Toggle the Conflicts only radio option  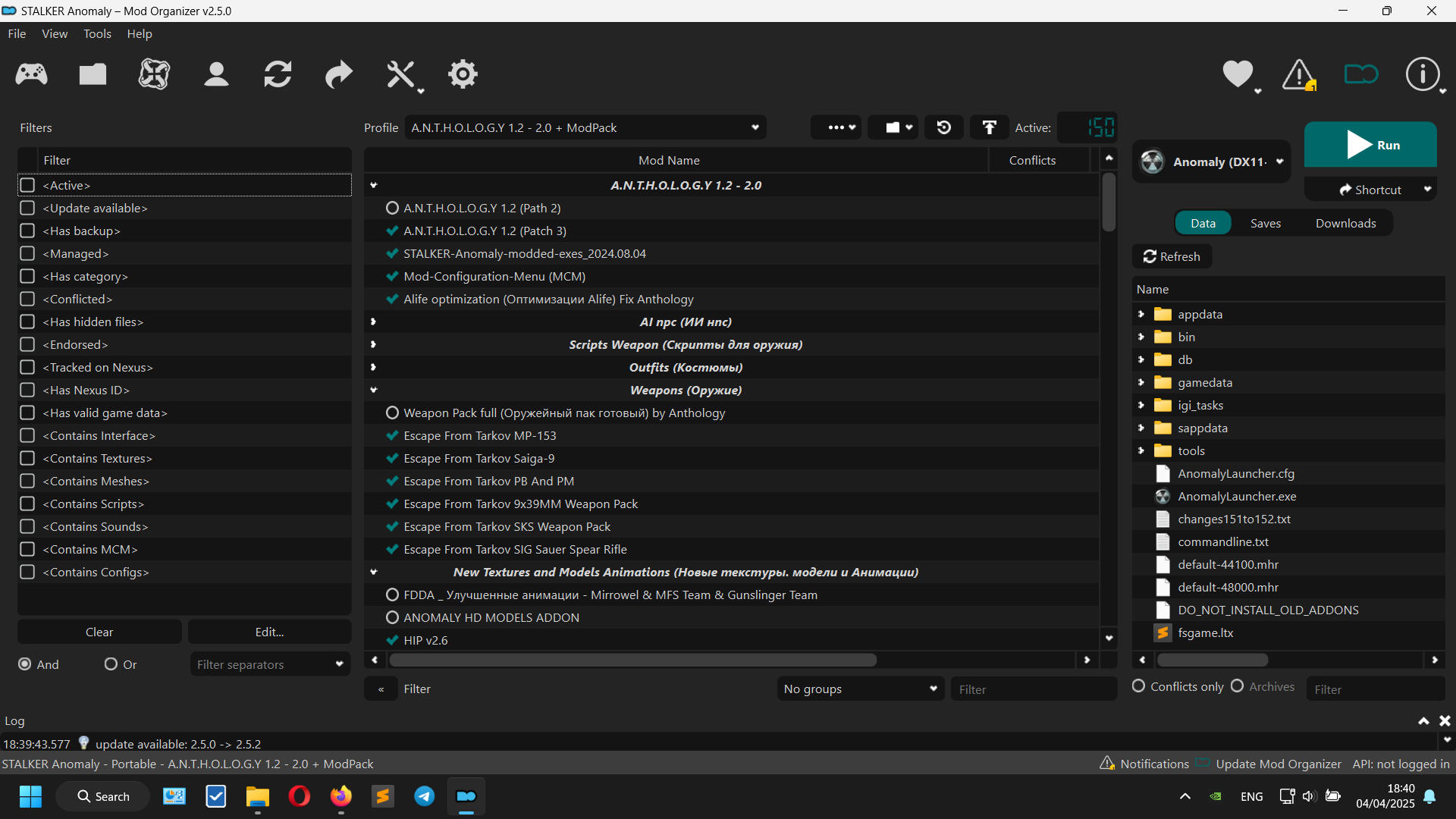click(x=1138, y=686)
